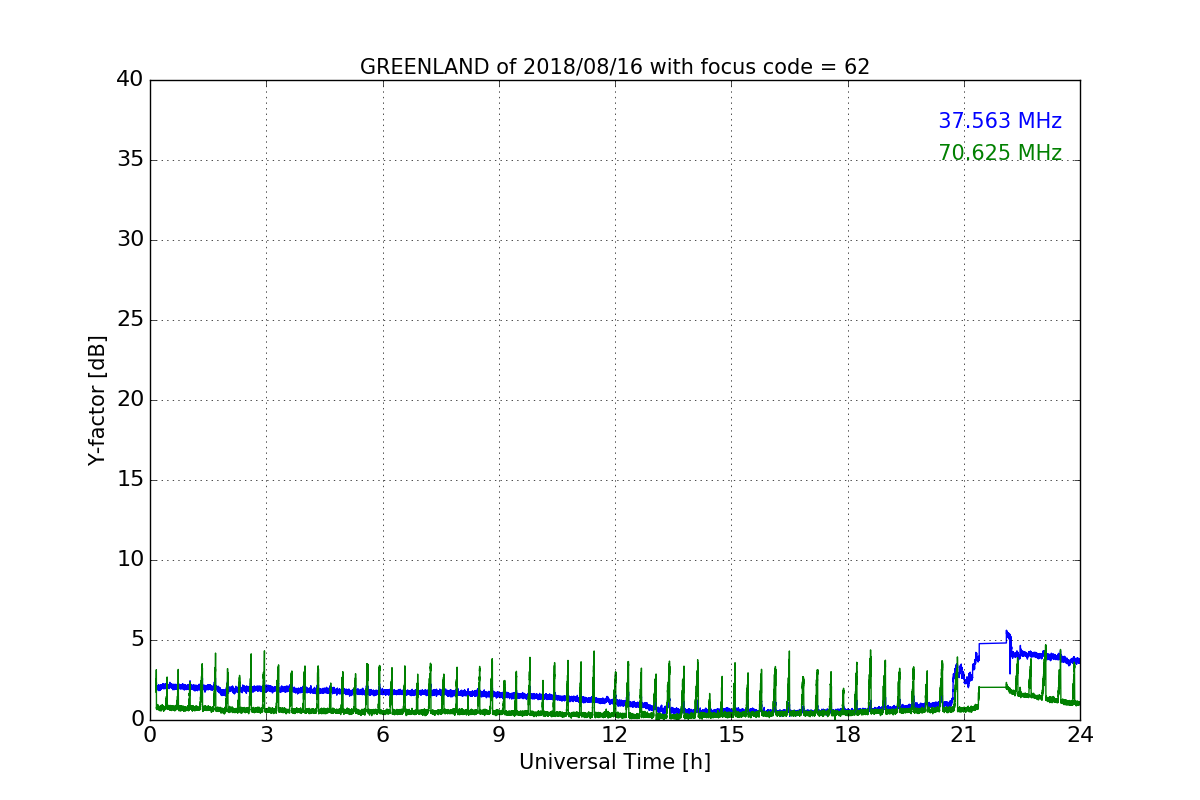Click the green flat step after 21 hours
The width and height of the screenshot is (1200, 800).
[x=992, y=687]
